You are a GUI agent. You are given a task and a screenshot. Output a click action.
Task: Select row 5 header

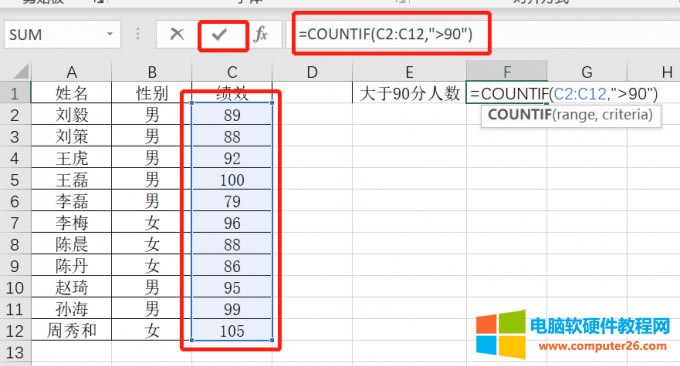click(x=15, y=180)
